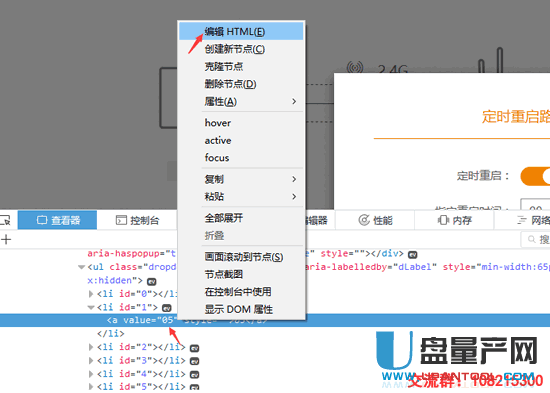Image resolution: width=550 pixels, height=393 pixels.
Task: Open the 性能 tab
Action: 375,220
